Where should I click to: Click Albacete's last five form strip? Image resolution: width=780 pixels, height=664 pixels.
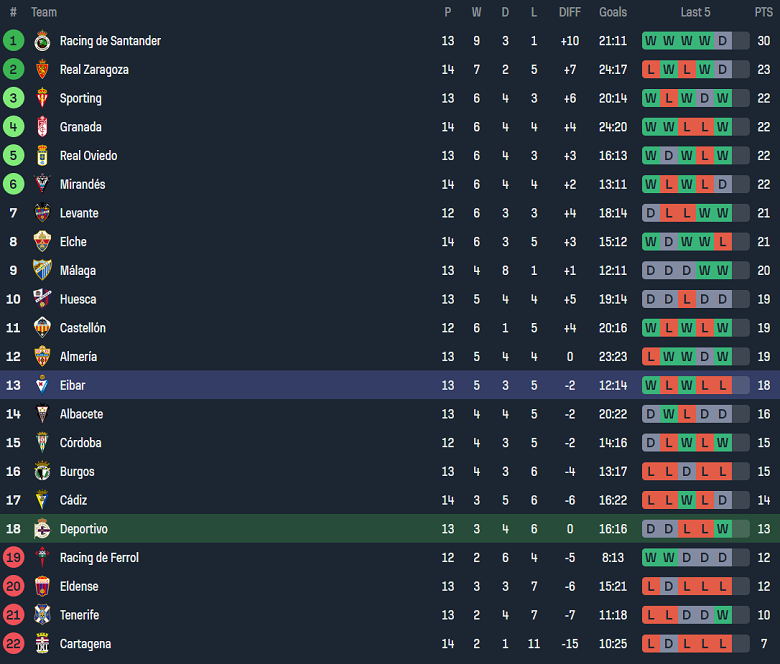tap(695, 414)
